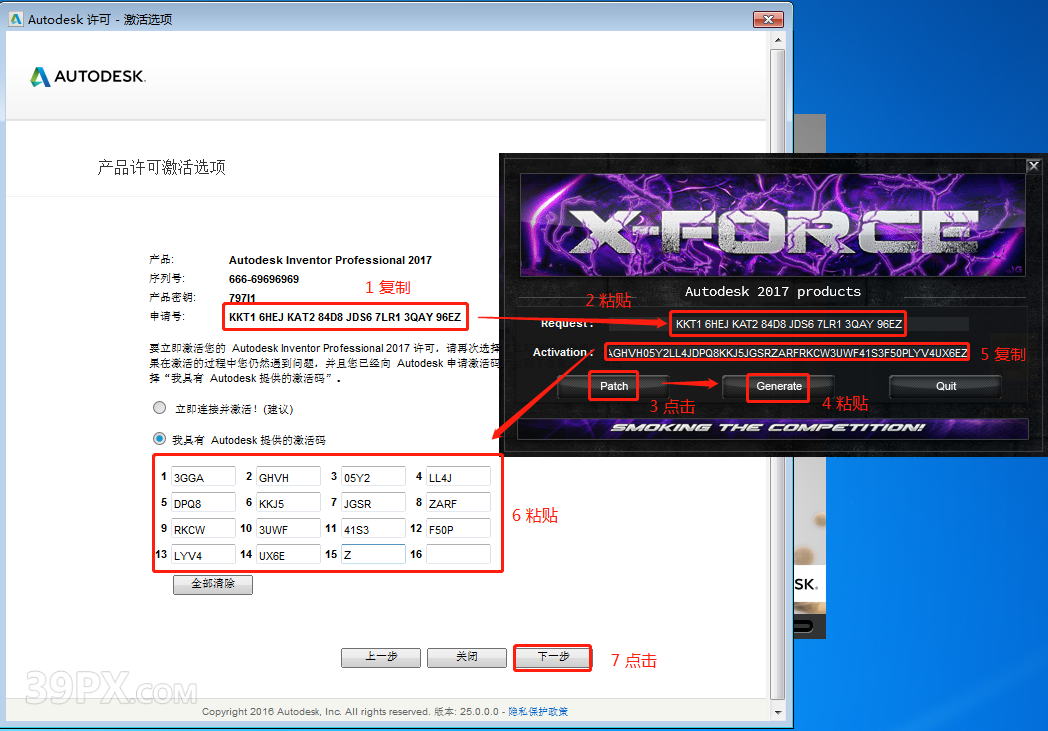Click the Request field in X-Force window
Viewport: 1048px width, 731px height.
(x=789, y=324)
